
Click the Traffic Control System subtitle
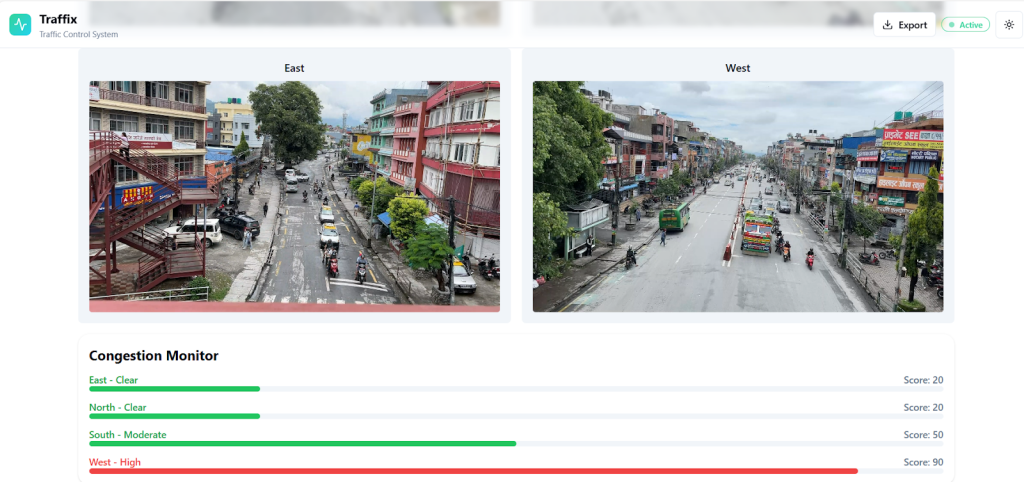pos(78,35)
